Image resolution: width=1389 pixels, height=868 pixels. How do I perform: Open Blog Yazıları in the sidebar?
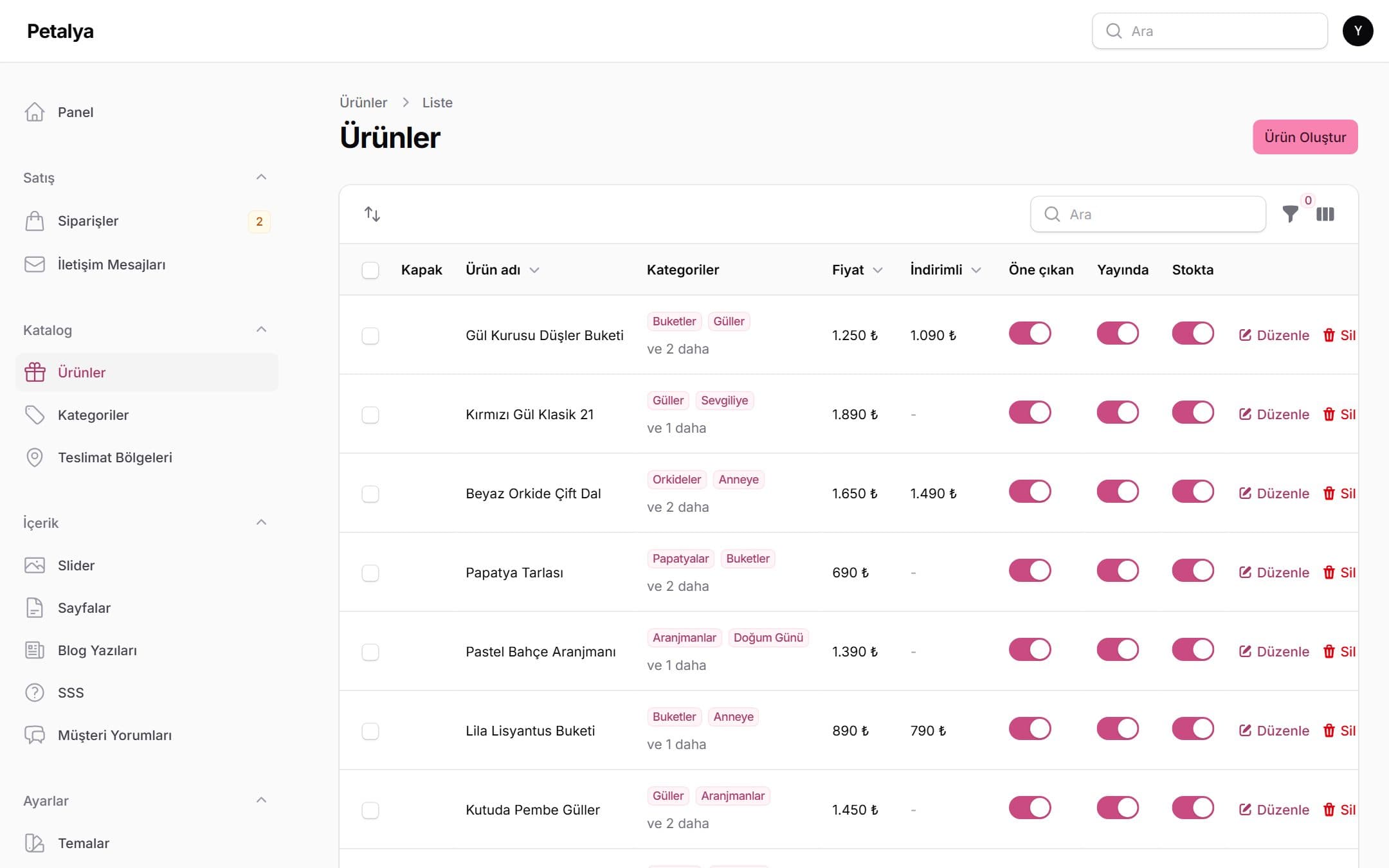pyautogui.click(x=147, y=650)
